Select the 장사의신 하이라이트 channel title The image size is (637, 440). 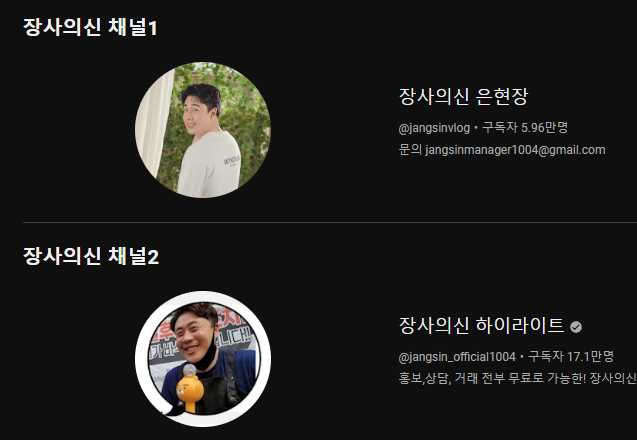pos(481,325)
